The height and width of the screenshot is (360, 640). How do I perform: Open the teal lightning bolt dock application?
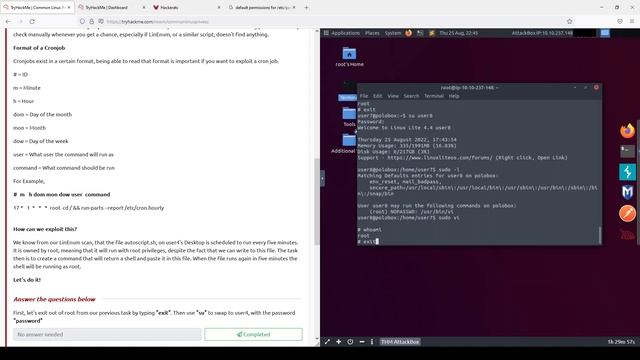point(627,172)
